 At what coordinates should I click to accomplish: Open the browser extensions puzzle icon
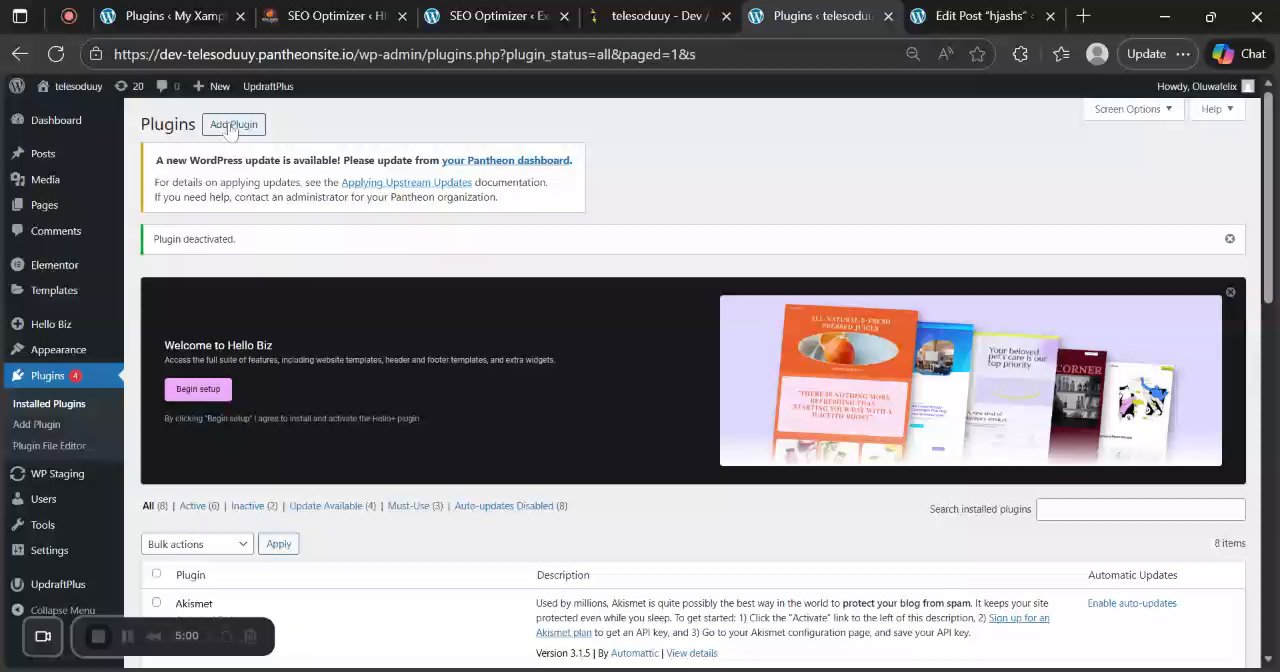tap(1020, 54)
